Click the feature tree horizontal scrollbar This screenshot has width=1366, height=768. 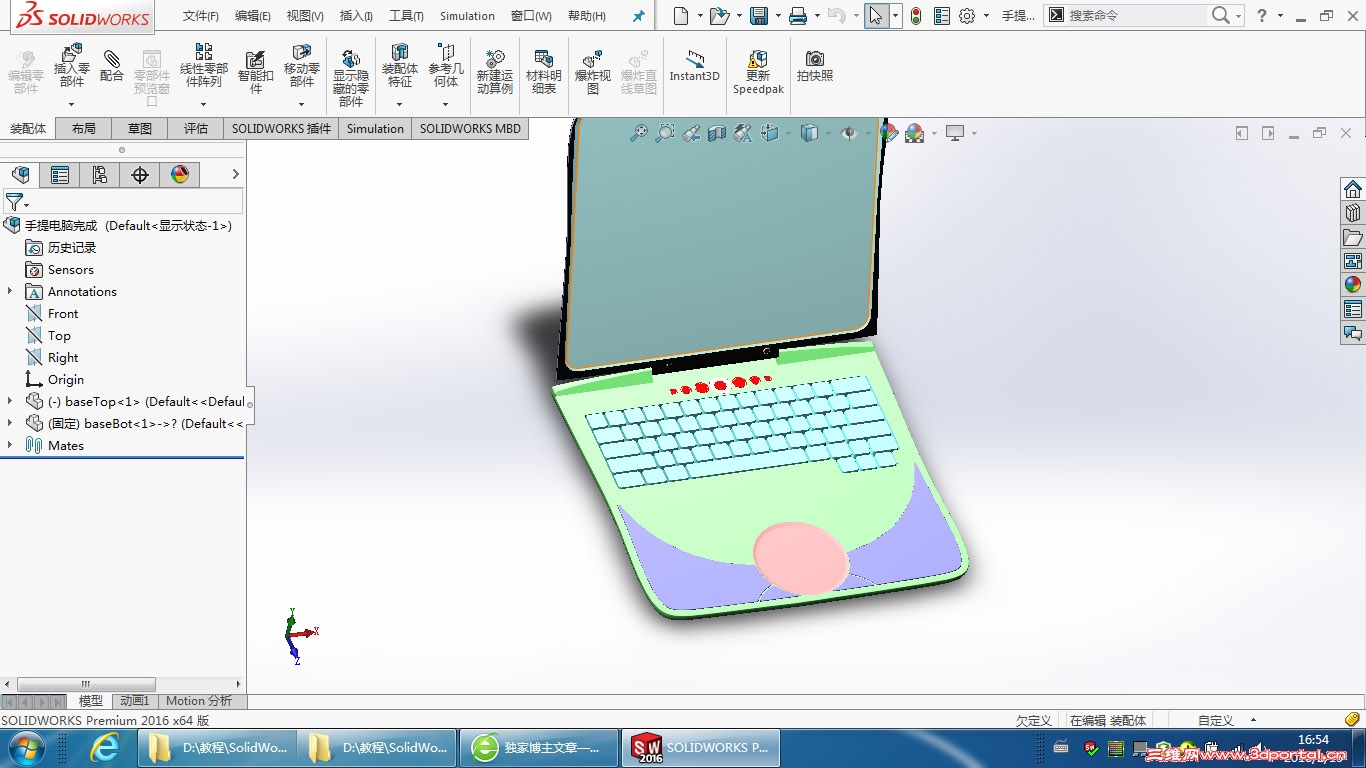tap(86, 685)
